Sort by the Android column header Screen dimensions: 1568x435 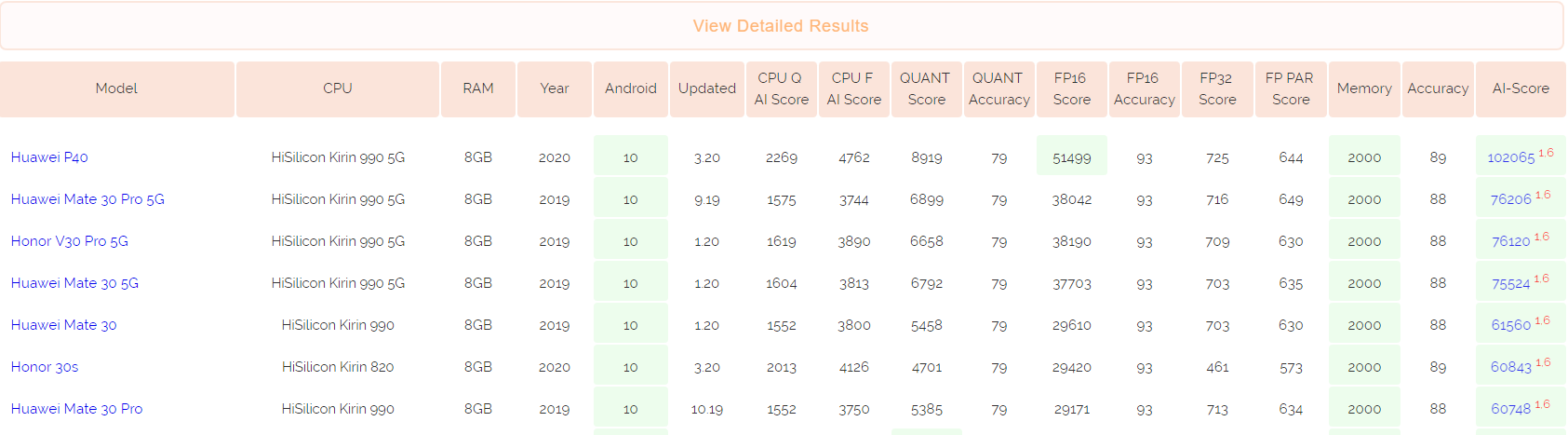coord(631,88)
